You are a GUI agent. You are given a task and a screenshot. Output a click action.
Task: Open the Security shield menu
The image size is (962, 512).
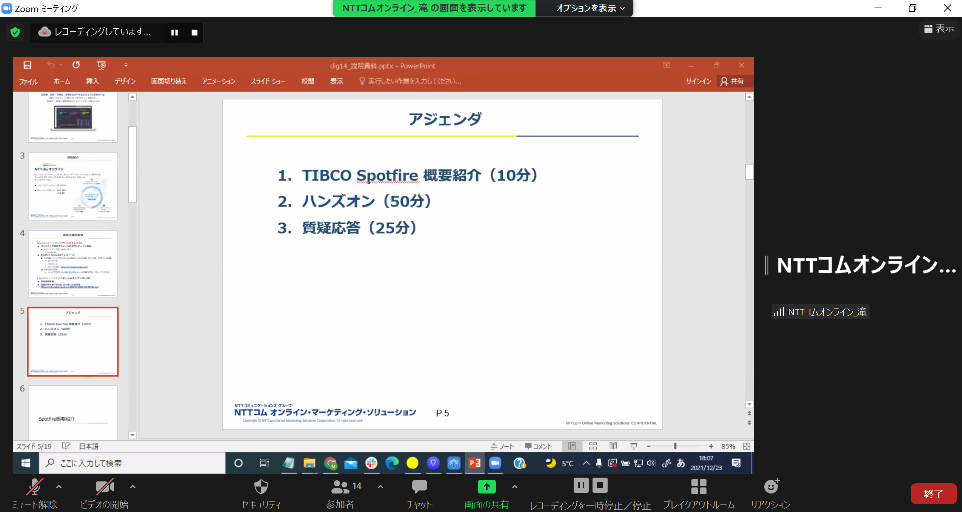pyautogui.click(x=261, y=494)
